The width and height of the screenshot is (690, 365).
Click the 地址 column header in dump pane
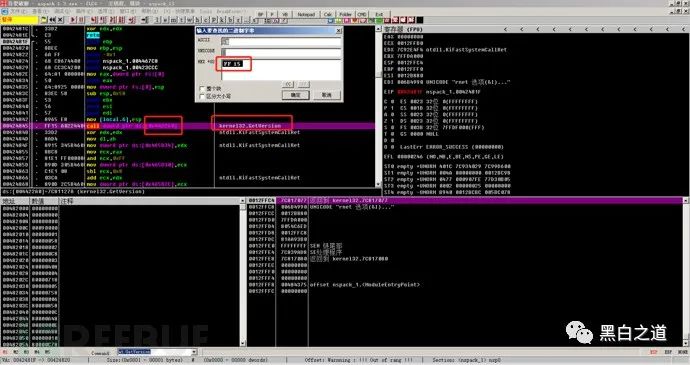(15, 201)
